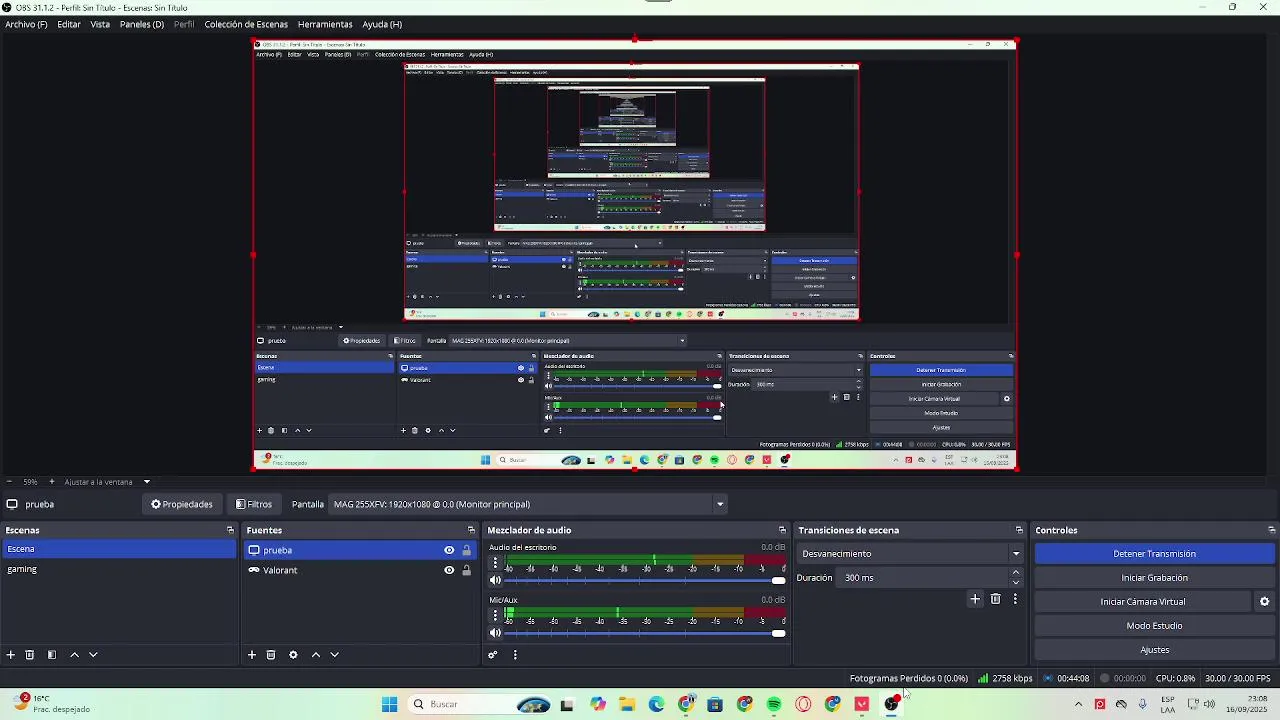Click the Detener Transmisión button
The width and height of the screenshot is (1280, 720).
click(1155, 554)
